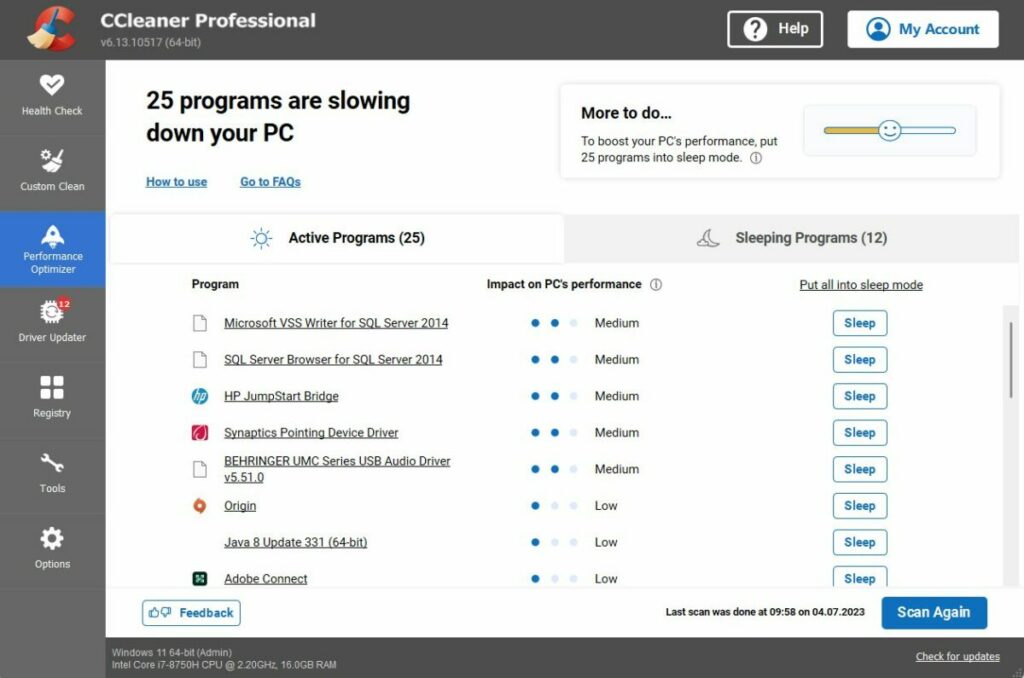Viewport: 1024px width, 678px height.
Task: Open the Driver Updater section
Action: point(52,323)
